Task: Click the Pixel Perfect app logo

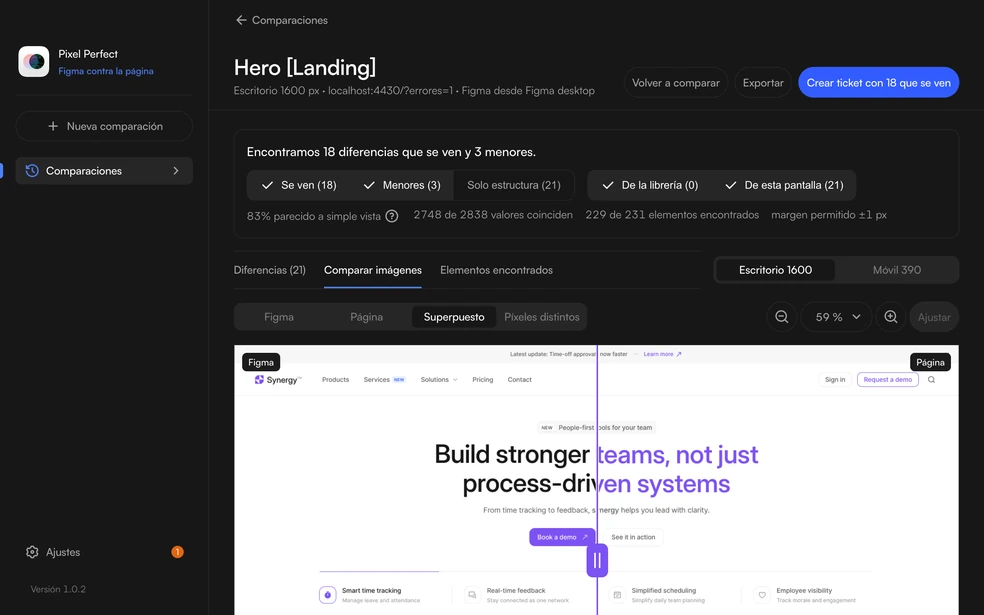Action: [x=34, y=62]
